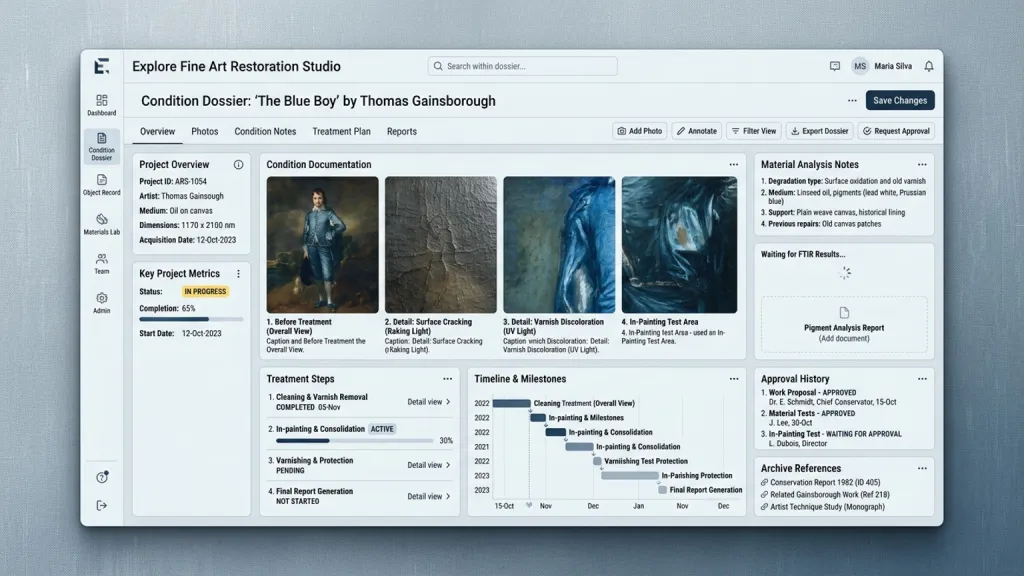Open Admin settings gear in sidebar
Image resolution: width=1024 pixels, height=576 pixels.
coord(102,298)
